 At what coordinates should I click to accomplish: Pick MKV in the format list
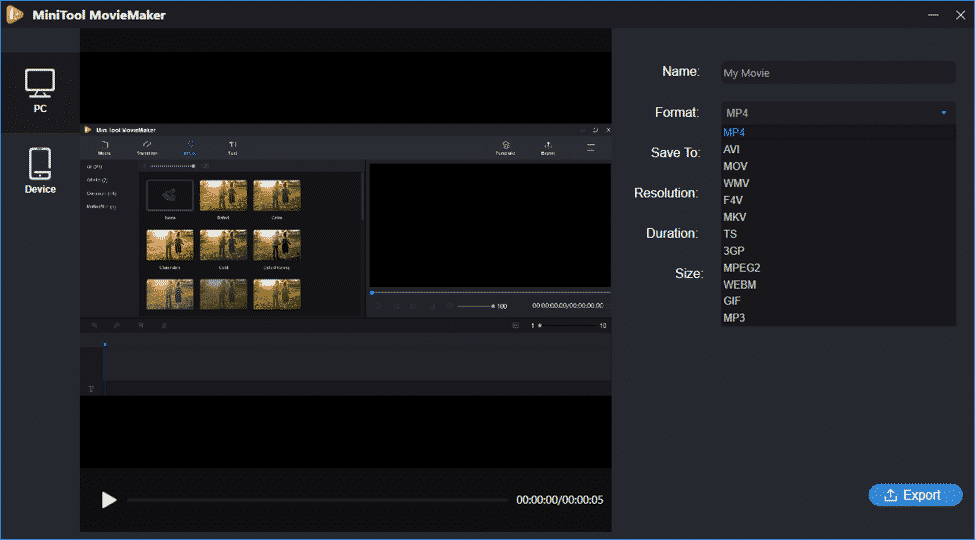(838, 217)
